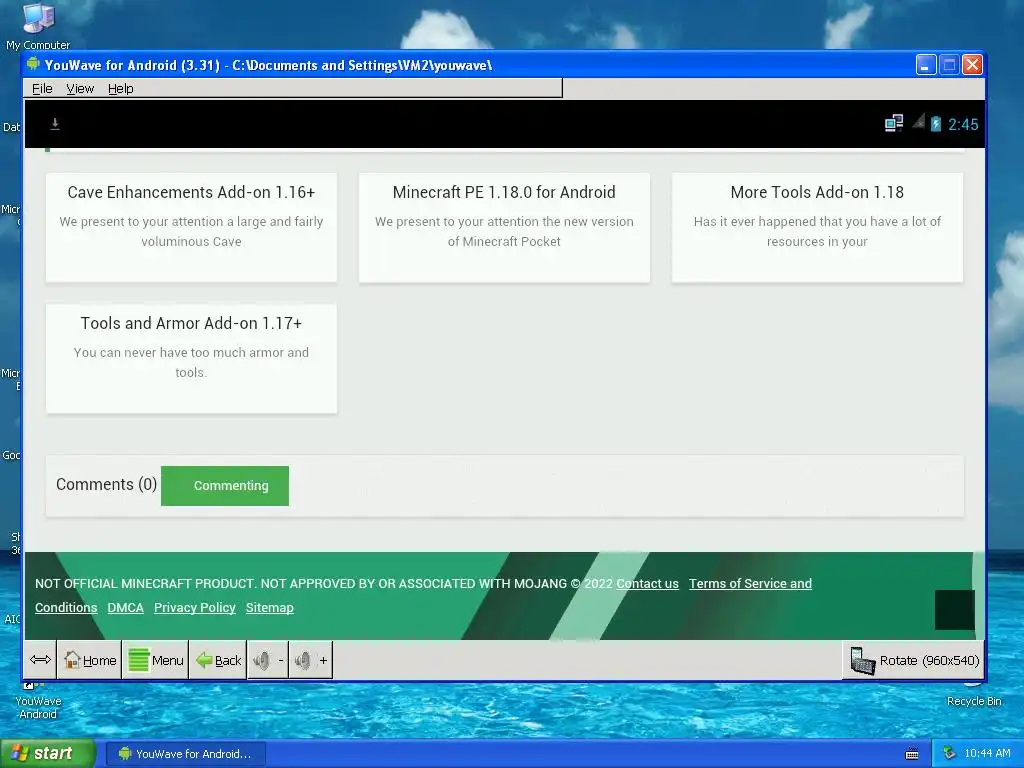This screenshot has width=1024, height=768.
Task: Click the YouWave Back button
Action: pyautogui.click(x=218, y=660)
